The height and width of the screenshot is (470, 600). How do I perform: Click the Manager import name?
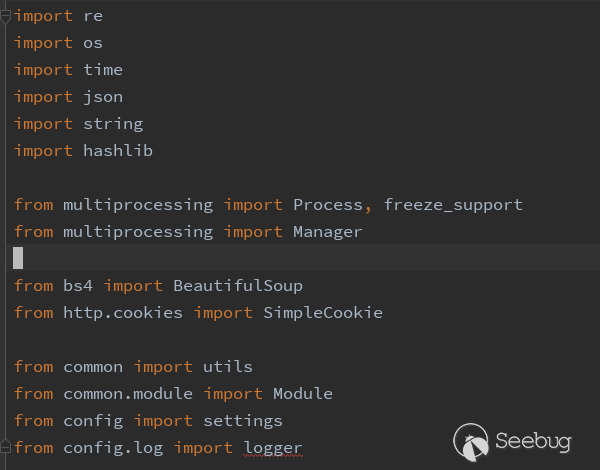pos(328,232)
